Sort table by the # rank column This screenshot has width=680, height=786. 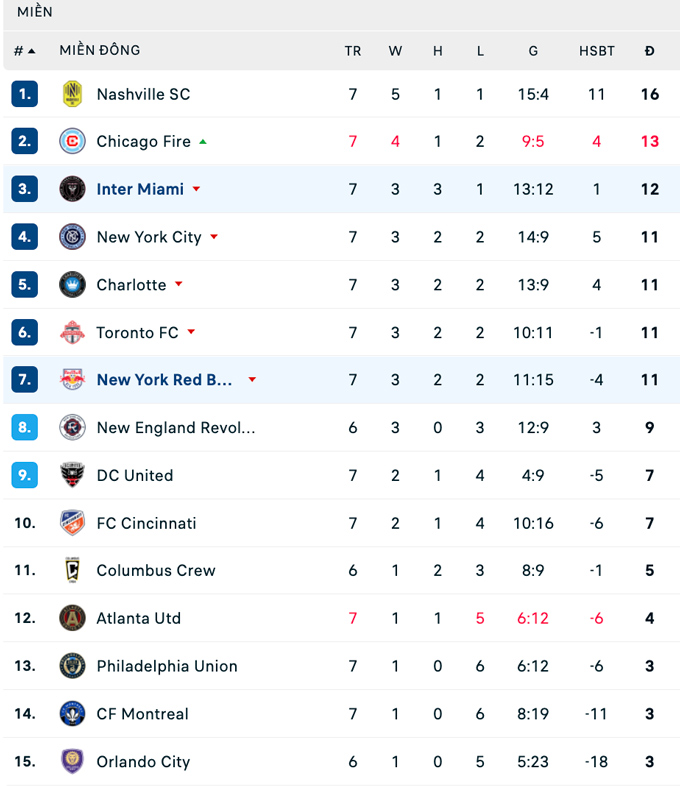(24, 51)
